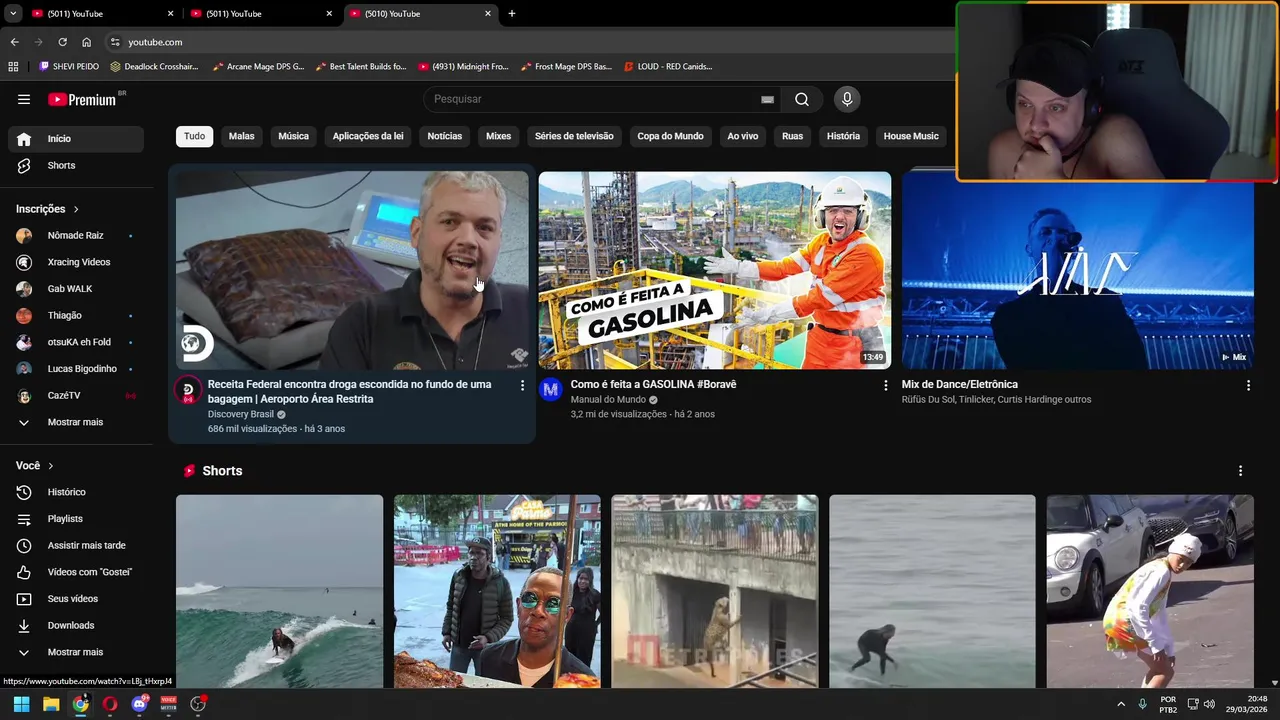Select the House Music chip

point(911,136)
